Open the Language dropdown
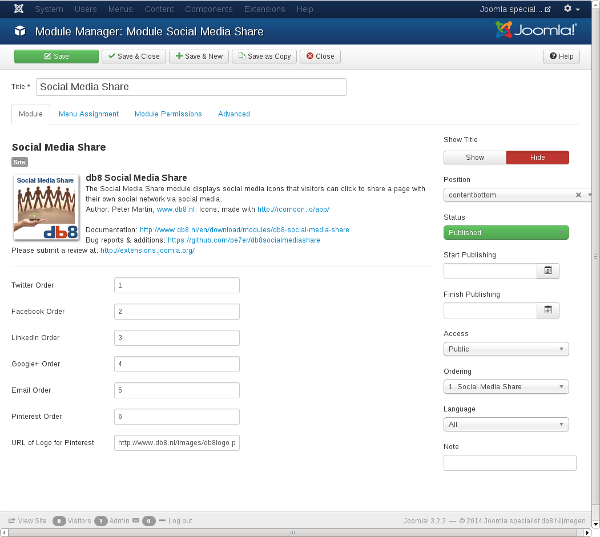Screen dimensions: 600x537 click(506, 424)
